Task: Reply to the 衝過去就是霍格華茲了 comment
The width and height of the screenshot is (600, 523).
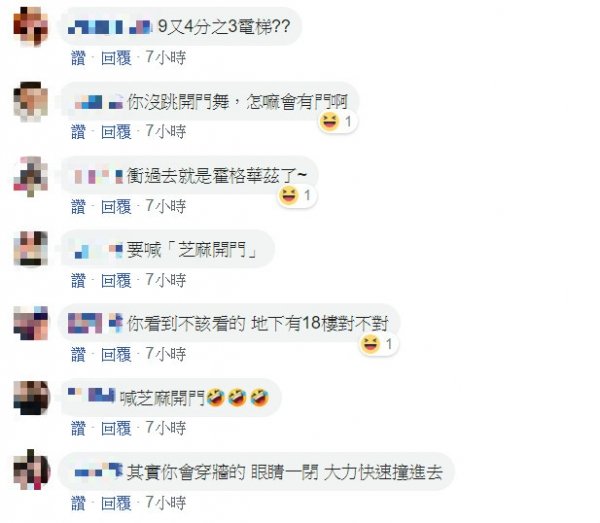Action: 116,207
